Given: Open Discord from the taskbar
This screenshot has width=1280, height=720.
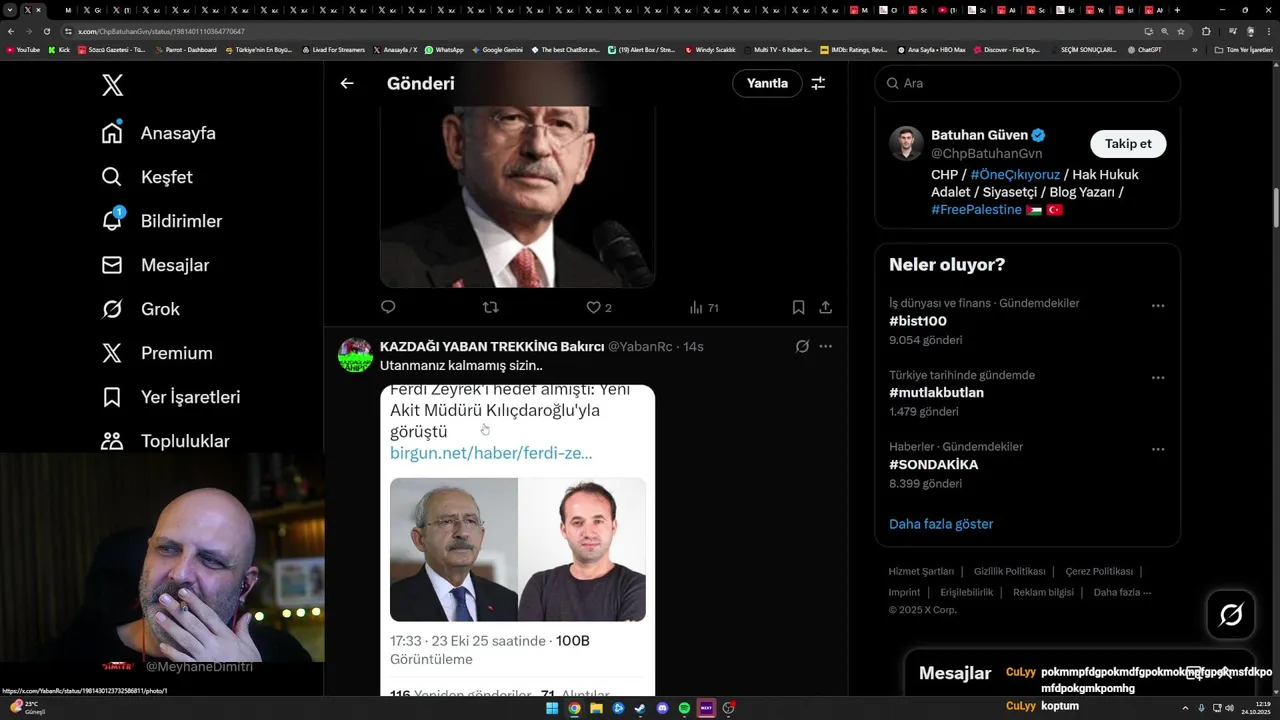Looking at the screenshot, I should coord(662,708).
